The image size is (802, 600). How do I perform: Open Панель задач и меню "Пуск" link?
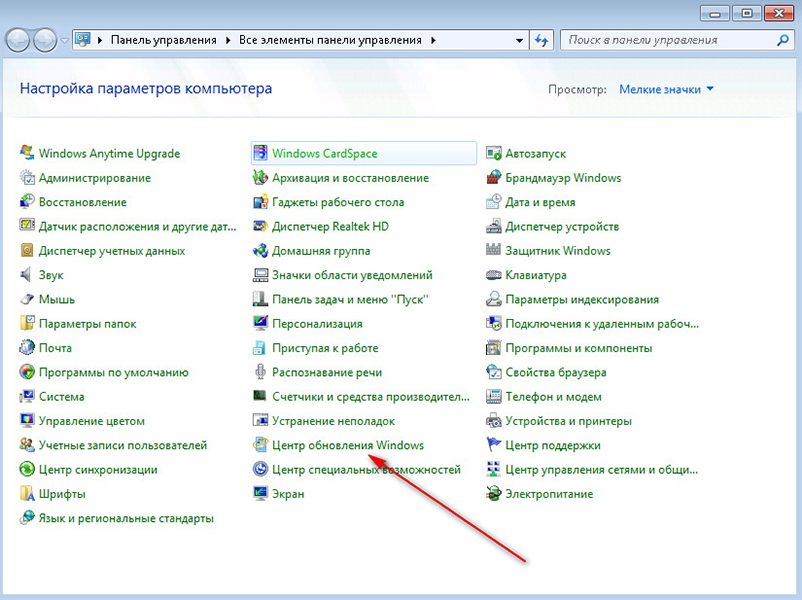350,299
